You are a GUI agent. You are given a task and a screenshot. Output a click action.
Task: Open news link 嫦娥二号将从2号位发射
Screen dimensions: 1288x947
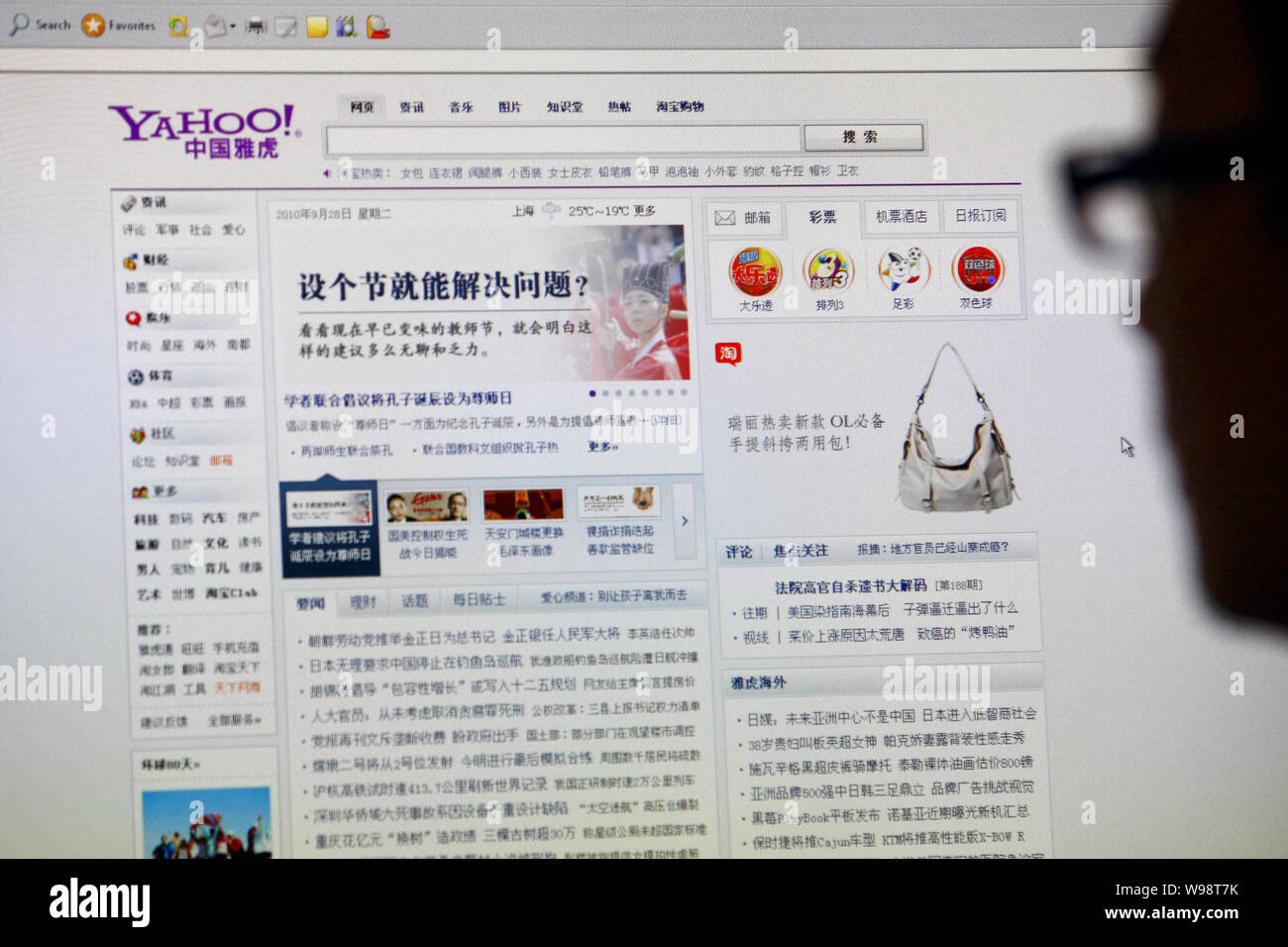(381, 764)
